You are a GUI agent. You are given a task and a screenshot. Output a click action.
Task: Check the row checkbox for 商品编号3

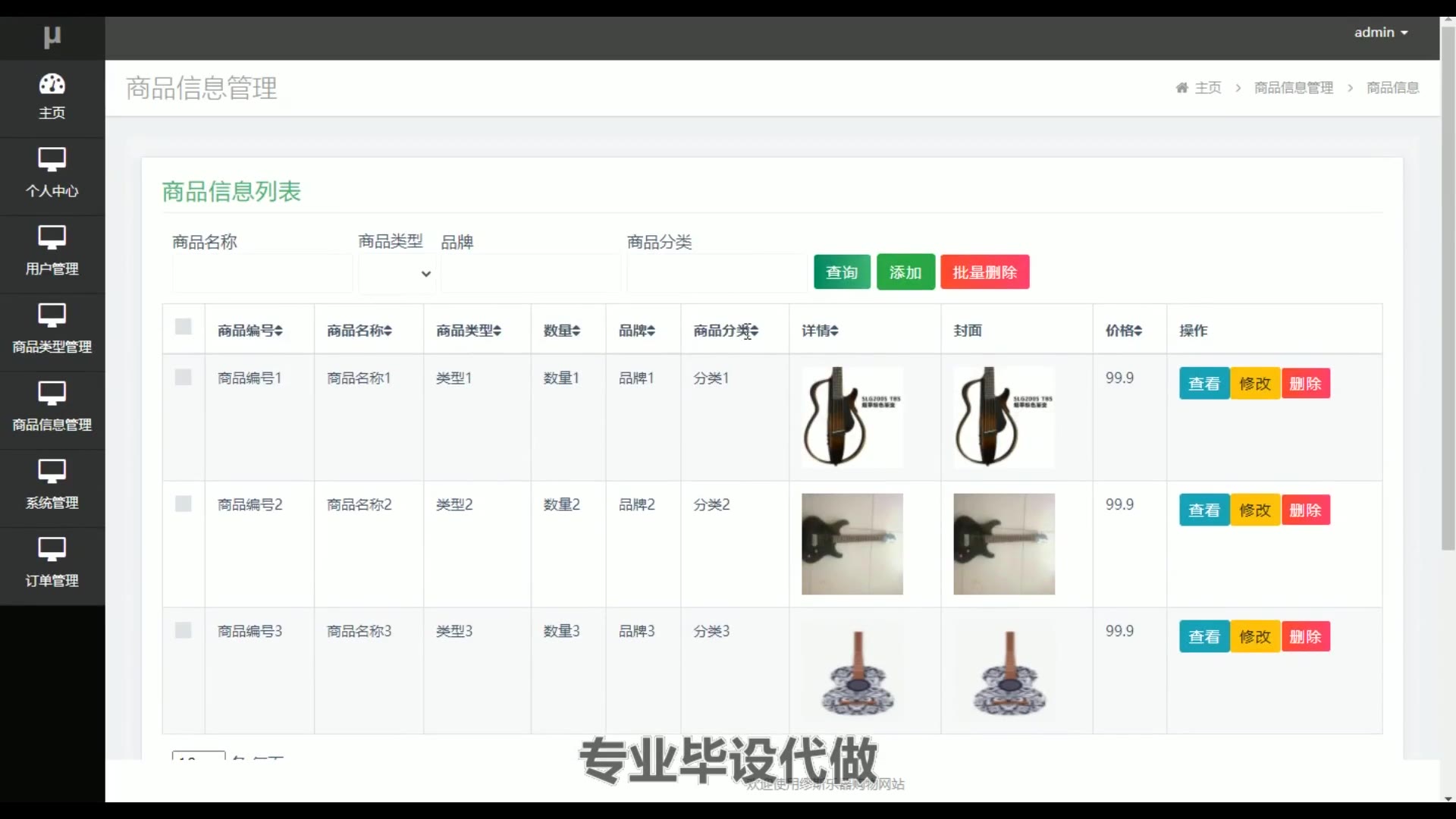(x=184, y=631)
